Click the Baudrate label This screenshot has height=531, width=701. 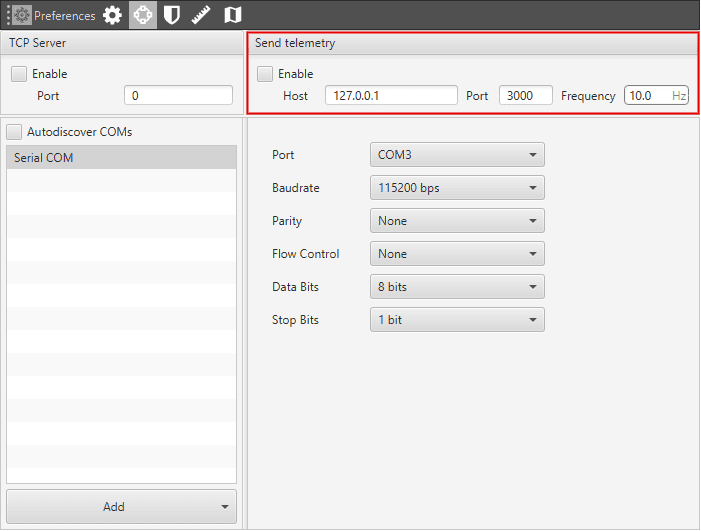pos(296,188)
